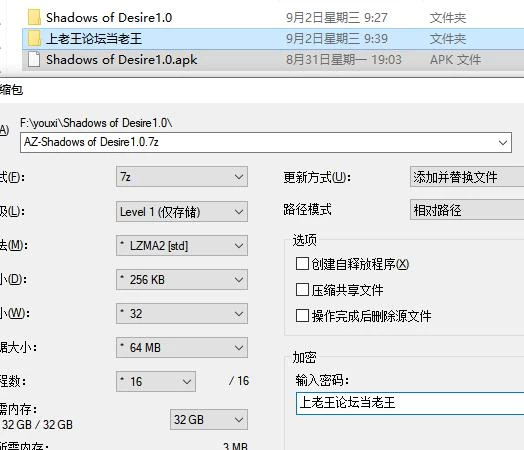Enable the 压缩共享文件 checkbox

coord(302,290)
